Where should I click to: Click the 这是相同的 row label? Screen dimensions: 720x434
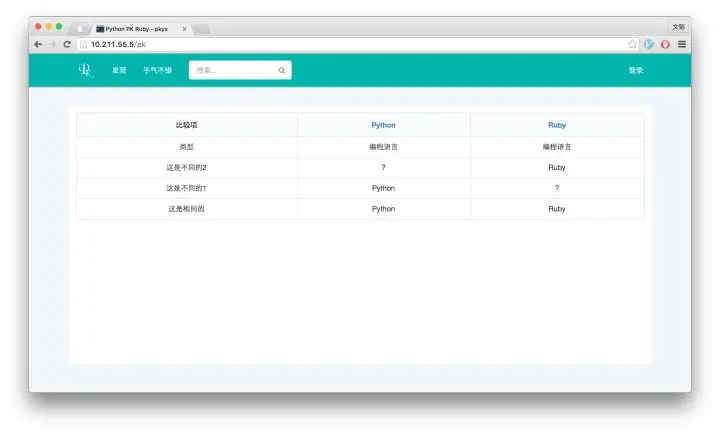point(186,209)
